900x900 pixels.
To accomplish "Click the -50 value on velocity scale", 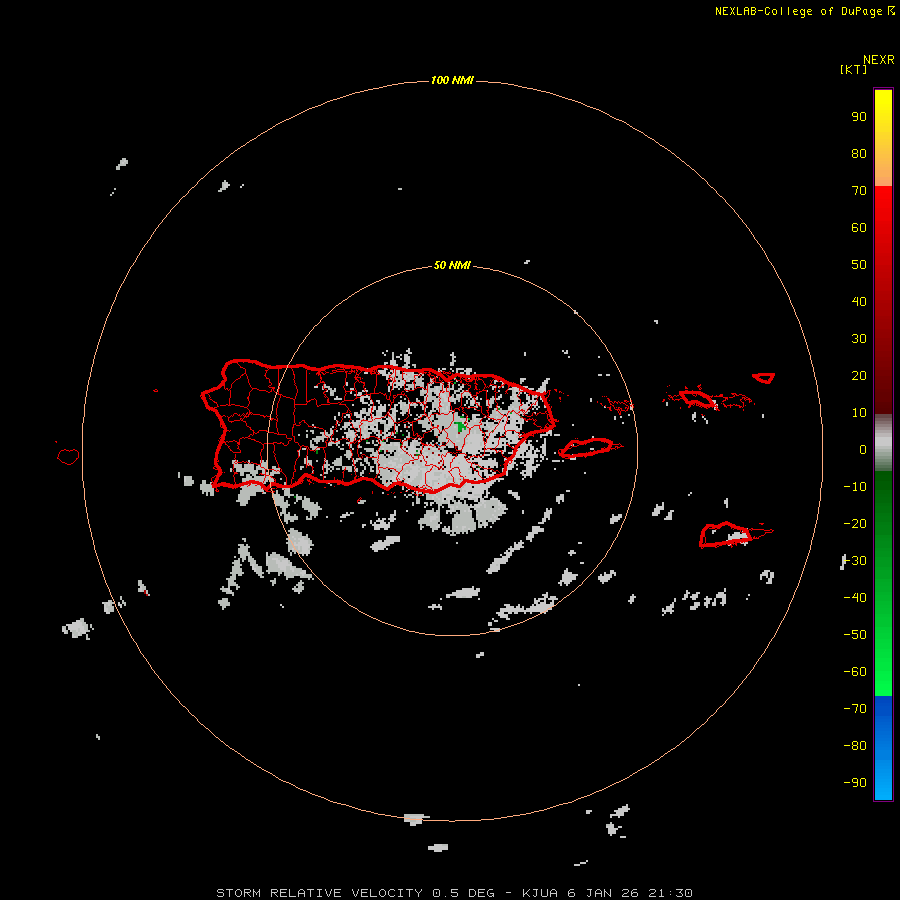I will (855, 635).
